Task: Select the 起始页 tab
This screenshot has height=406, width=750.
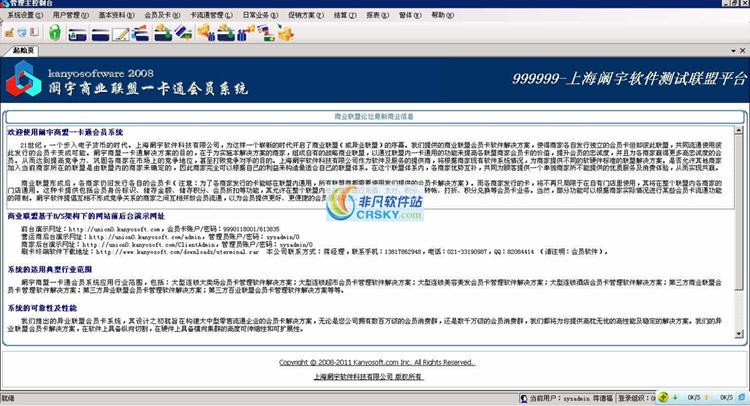Action: coord(23,50)
